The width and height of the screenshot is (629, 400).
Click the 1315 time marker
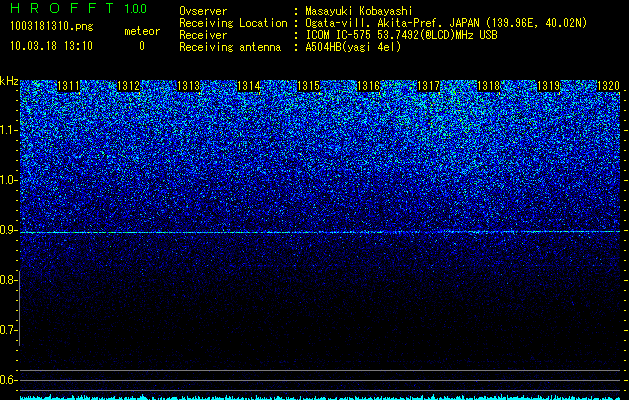(x=308, y=86)
